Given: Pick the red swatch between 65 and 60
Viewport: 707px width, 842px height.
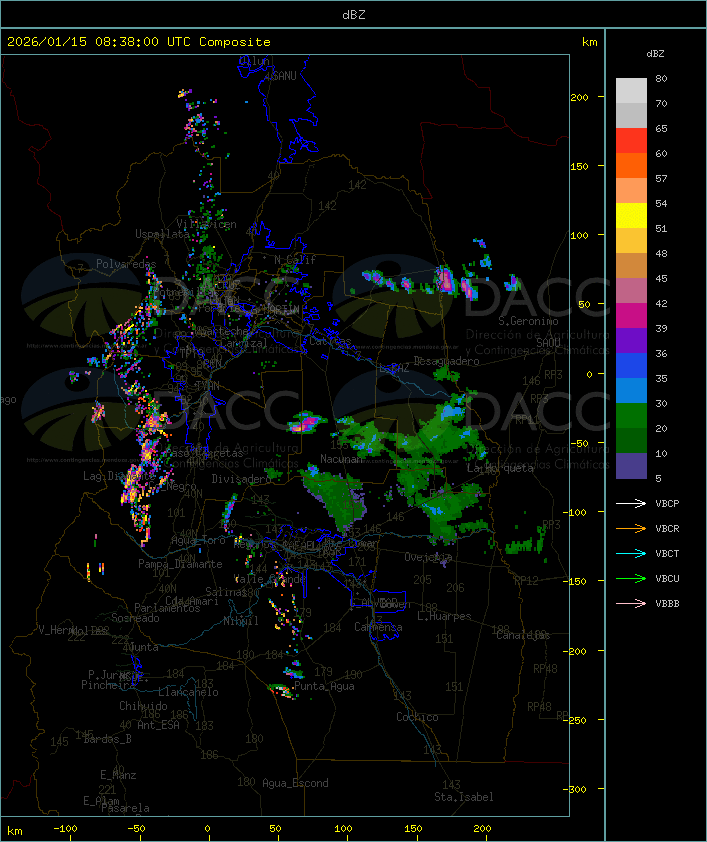Looking at the screenshot, I should pyautogui.click(x=631, y=140).
